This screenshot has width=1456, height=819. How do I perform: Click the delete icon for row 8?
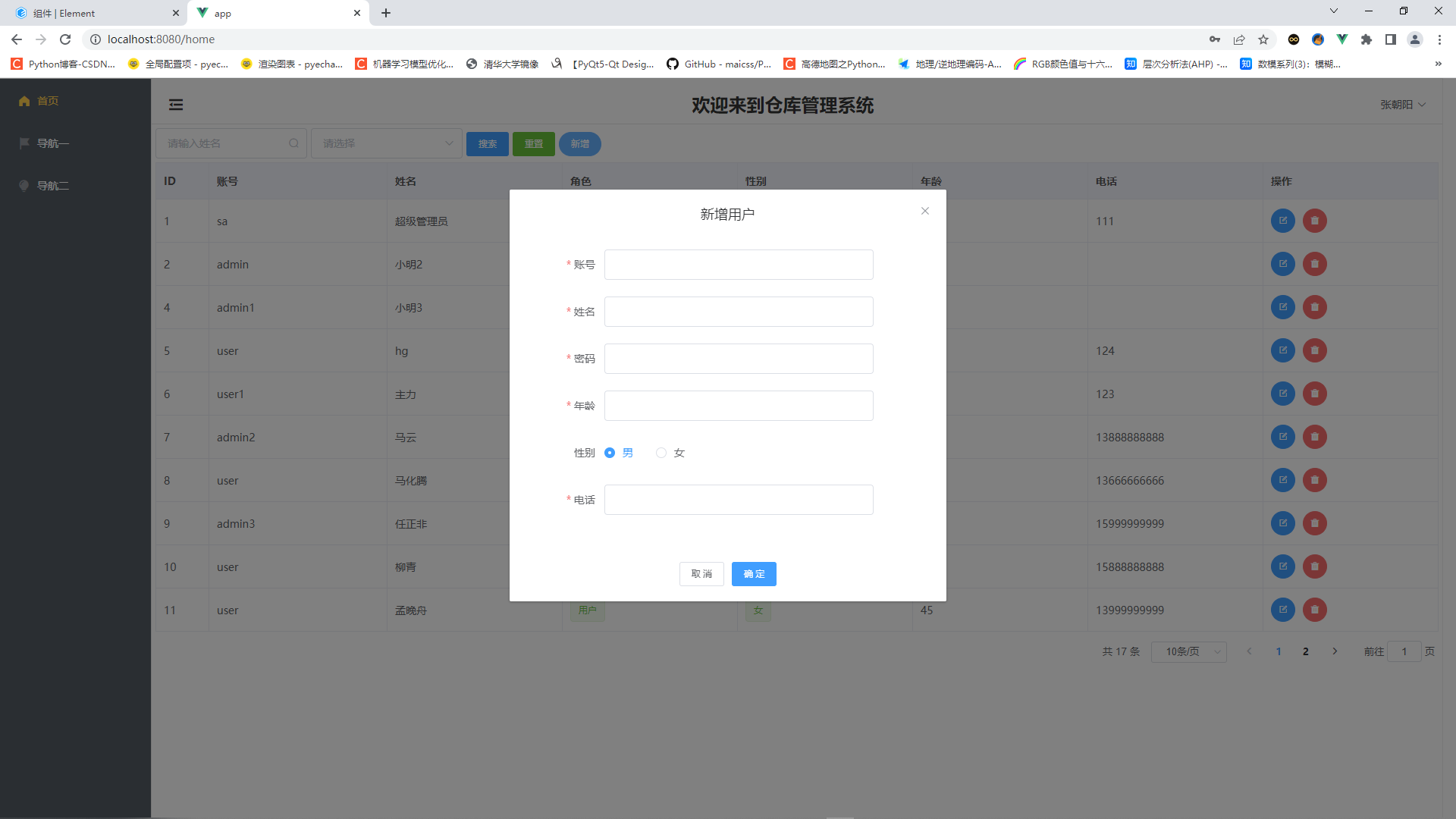coord(1314,480)
